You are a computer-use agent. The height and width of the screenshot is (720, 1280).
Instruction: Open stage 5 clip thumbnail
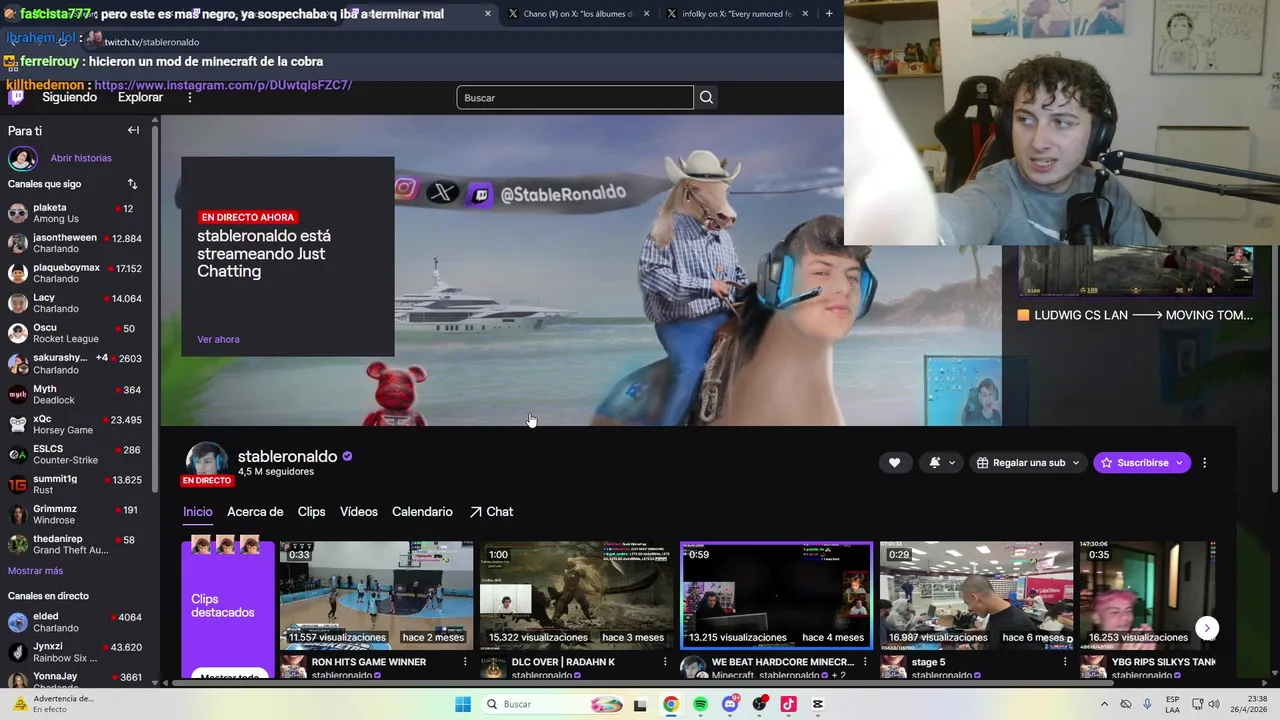pyautogui.click(x=977, y=596)
